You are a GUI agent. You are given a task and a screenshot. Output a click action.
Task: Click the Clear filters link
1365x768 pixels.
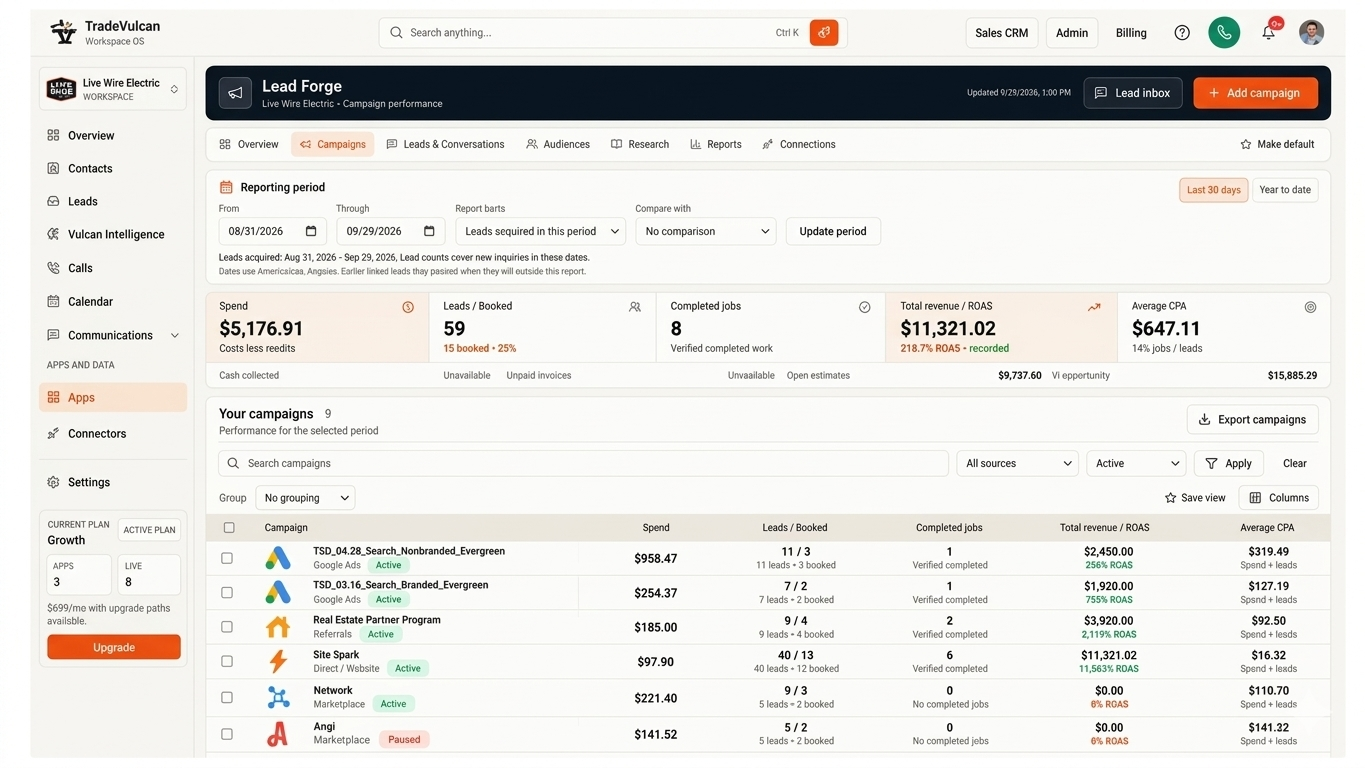click(1295, 463)
